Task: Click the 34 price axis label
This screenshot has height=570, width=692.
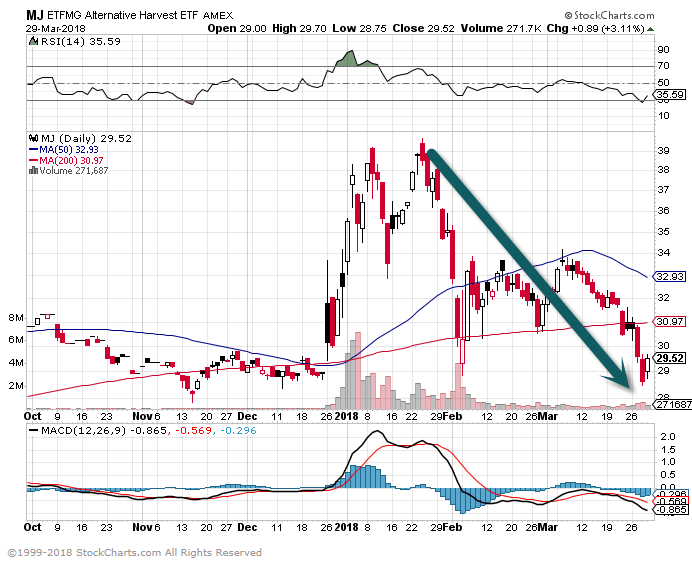Action: tap(663, 253)
